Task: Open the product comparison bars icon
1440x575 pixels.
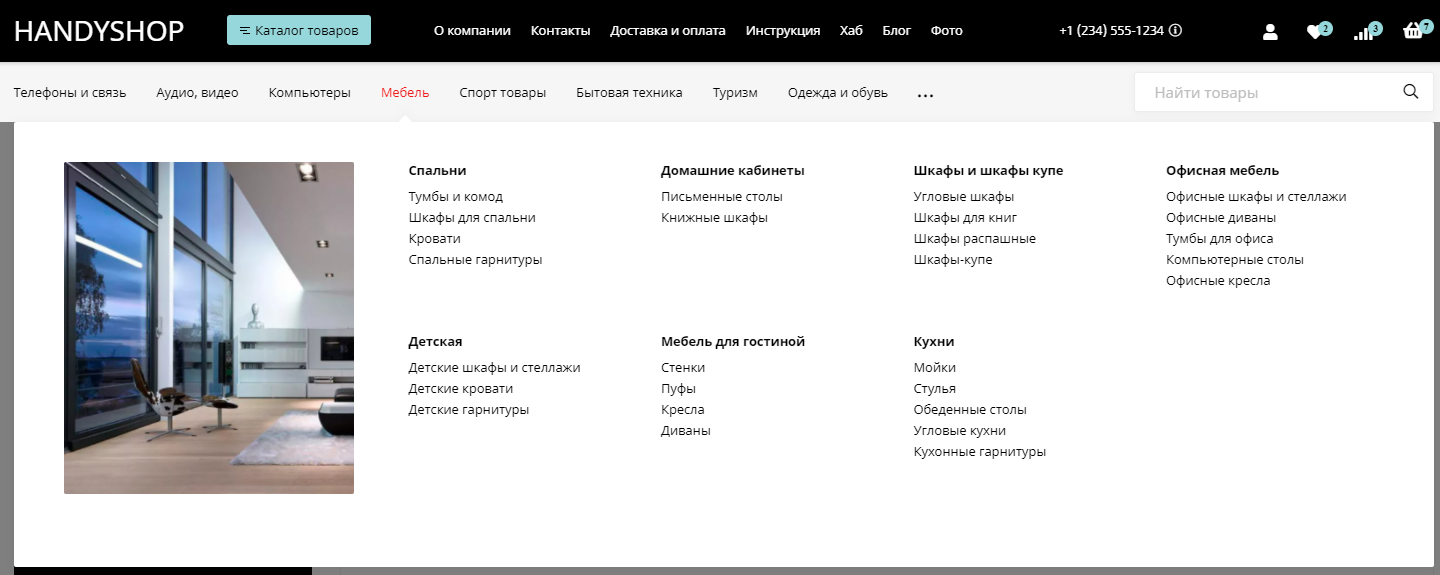Action: [x=1363, y=32]
